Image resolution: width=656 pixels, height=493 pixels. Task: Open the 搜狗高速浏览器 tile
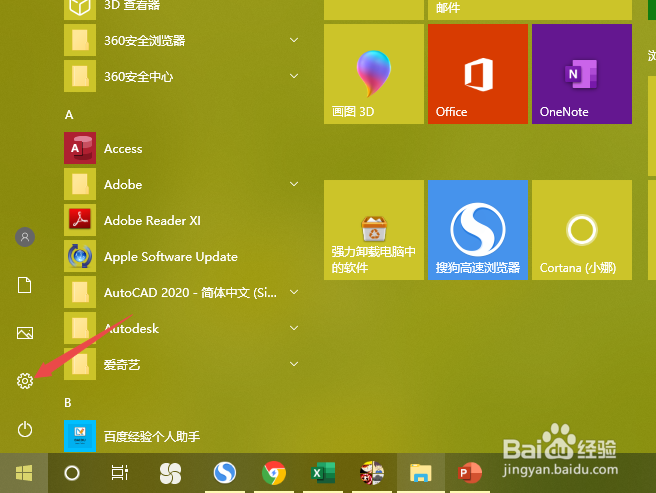478,230
